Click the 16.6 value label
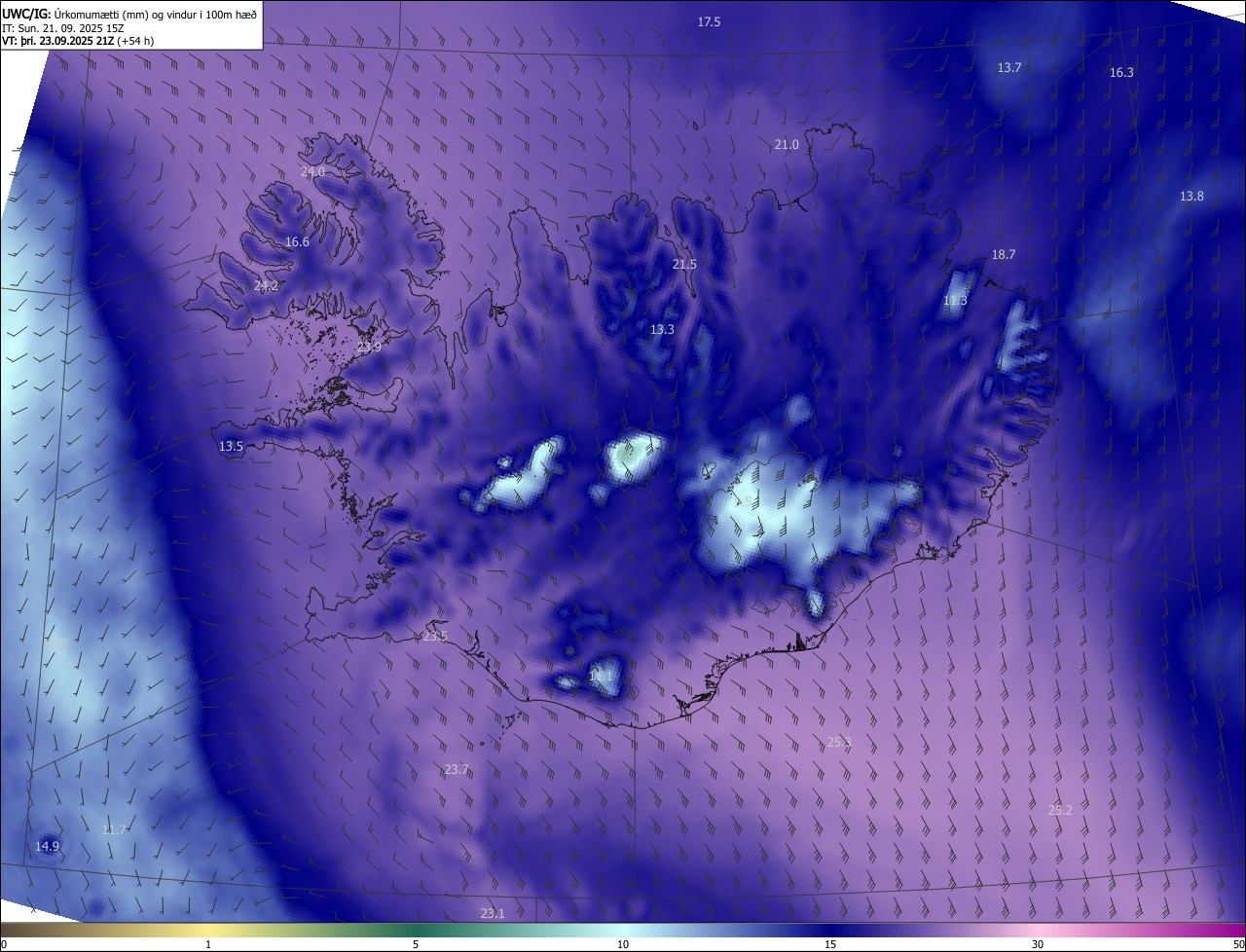The image size is (1246, 952). [x=297, y=241]
